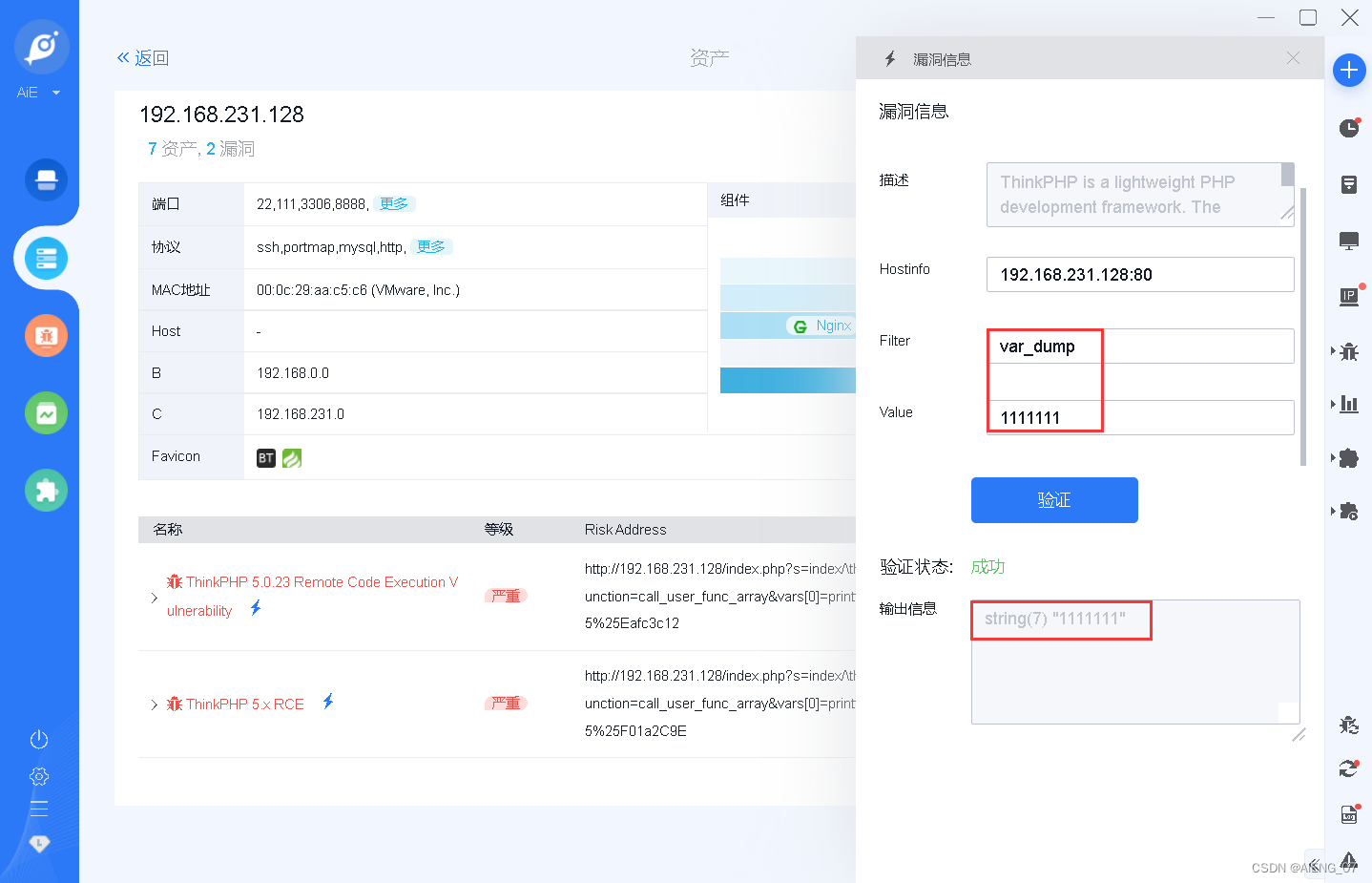The width and height of the screenshot is (1372, 883).
Task: Click the power icon in left sidebar
Action: pos(39,739)
